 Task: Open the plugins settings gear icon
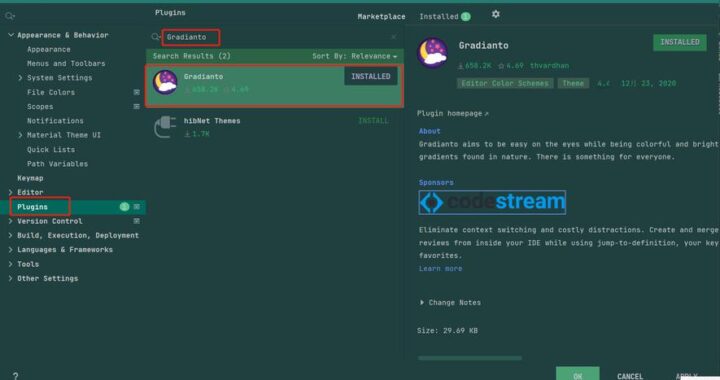[495, 14]
